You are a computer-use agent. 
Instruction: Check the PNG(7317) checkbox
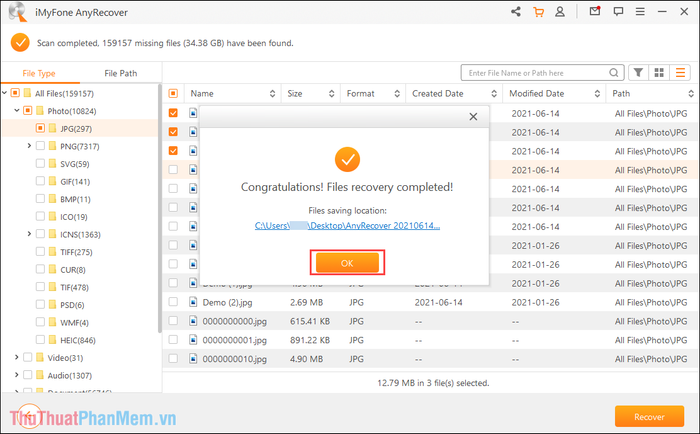[x=40, y=146]
